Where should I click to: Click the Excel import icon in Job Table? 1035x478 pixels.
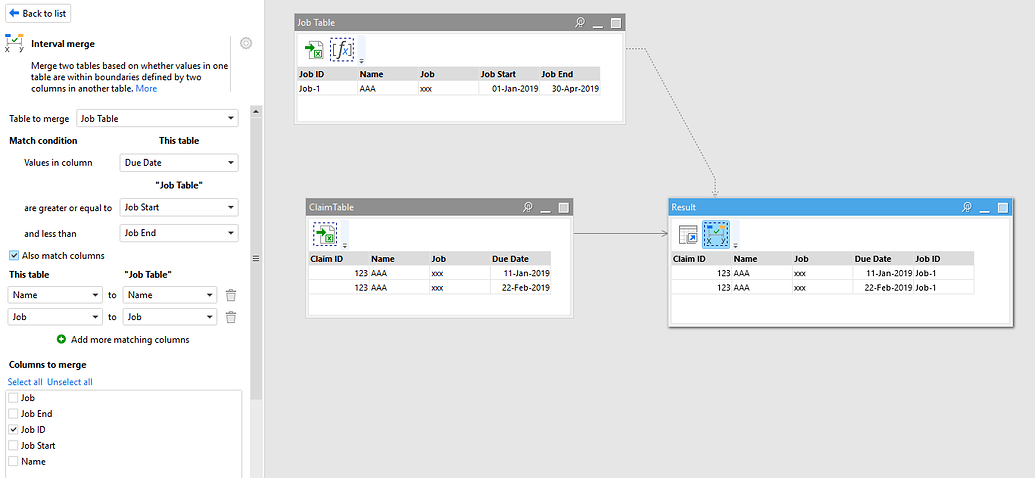pos(314,50)
